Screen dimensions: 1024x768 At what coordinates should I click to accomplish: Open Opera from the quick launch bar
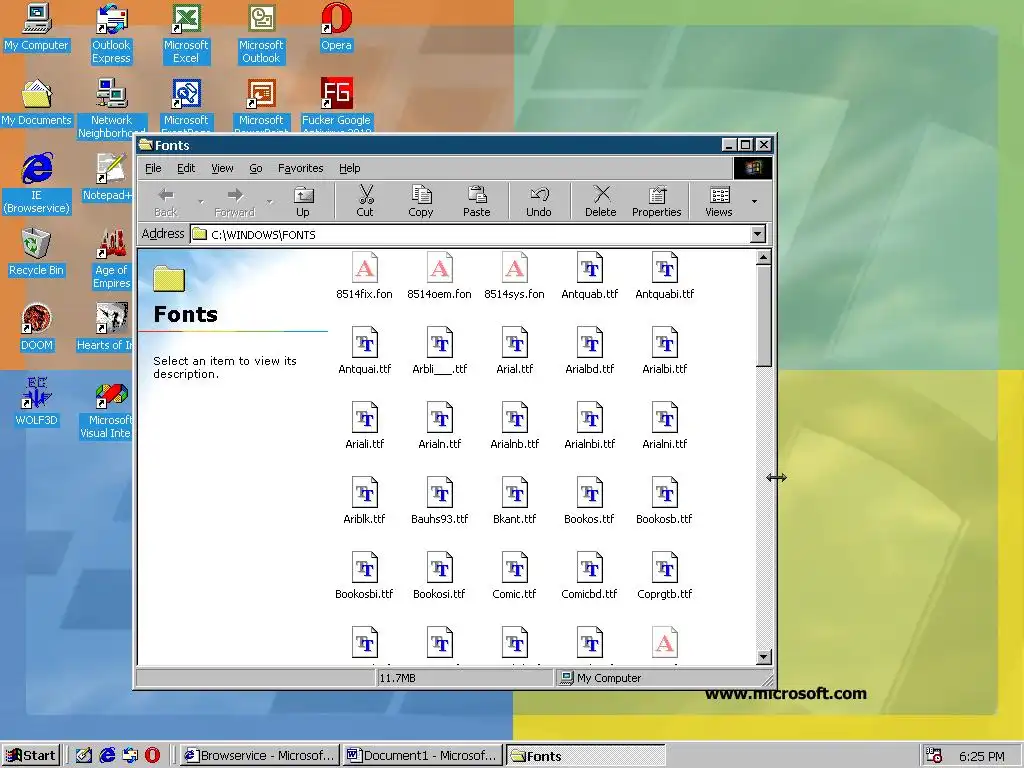(152, 755)
